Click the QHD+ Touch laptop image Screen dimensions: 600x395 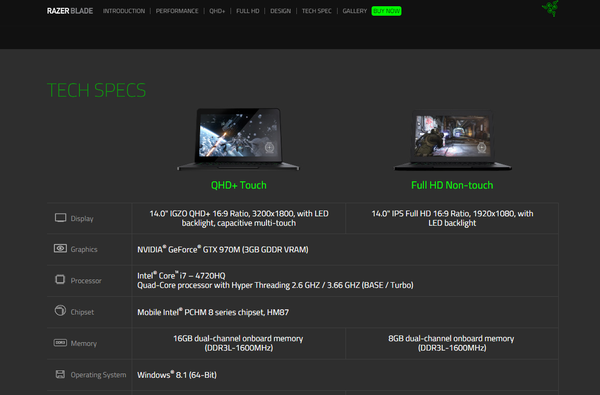(x=238, y=139)
